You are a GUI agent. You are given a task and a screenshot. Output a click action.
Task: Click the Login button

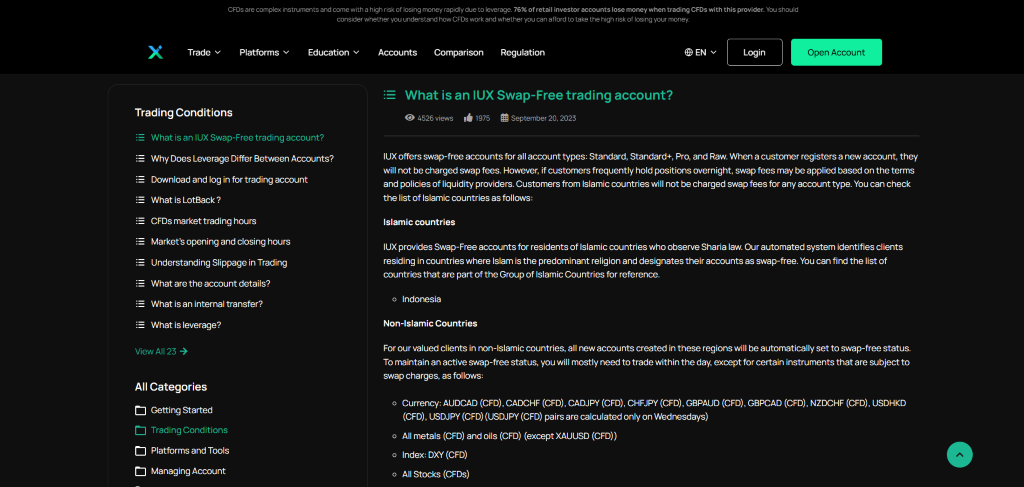[754, 52]
